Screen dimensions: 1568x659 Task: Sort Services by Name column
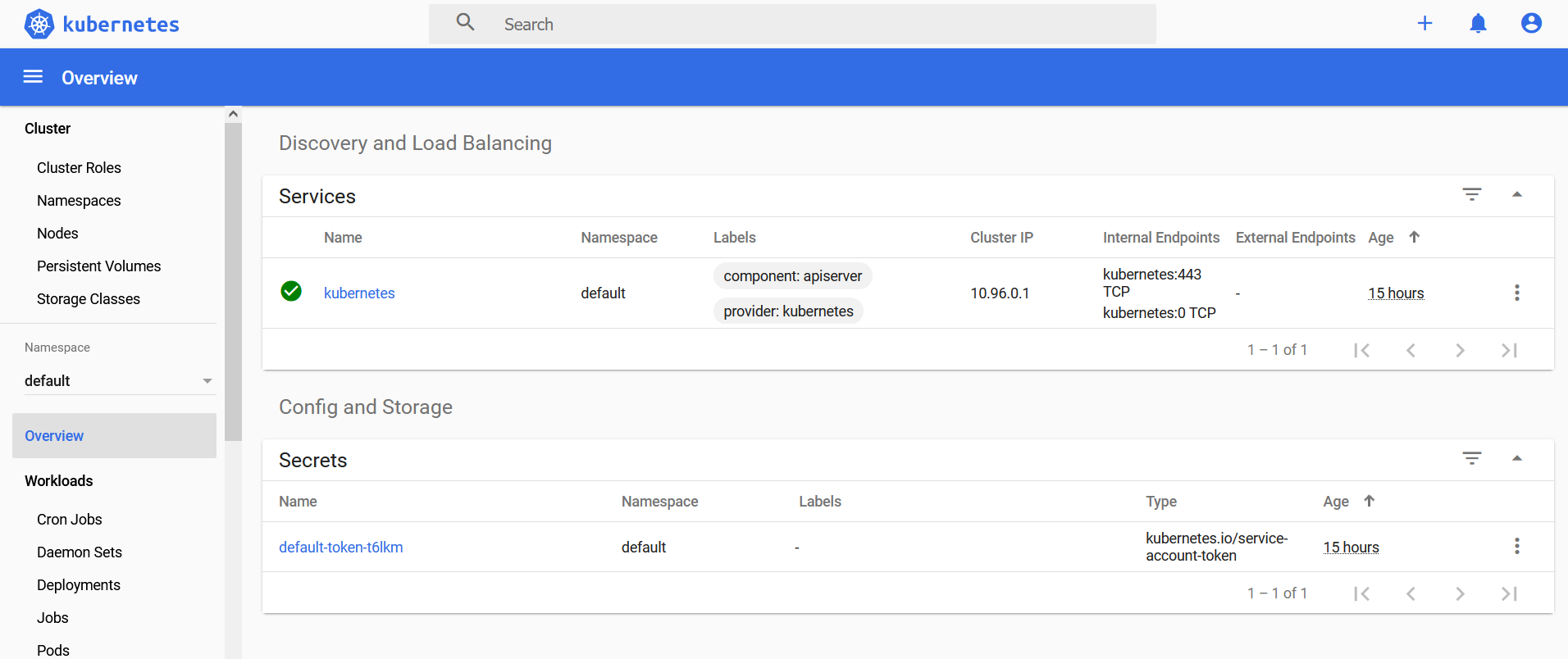pos(343,238)
